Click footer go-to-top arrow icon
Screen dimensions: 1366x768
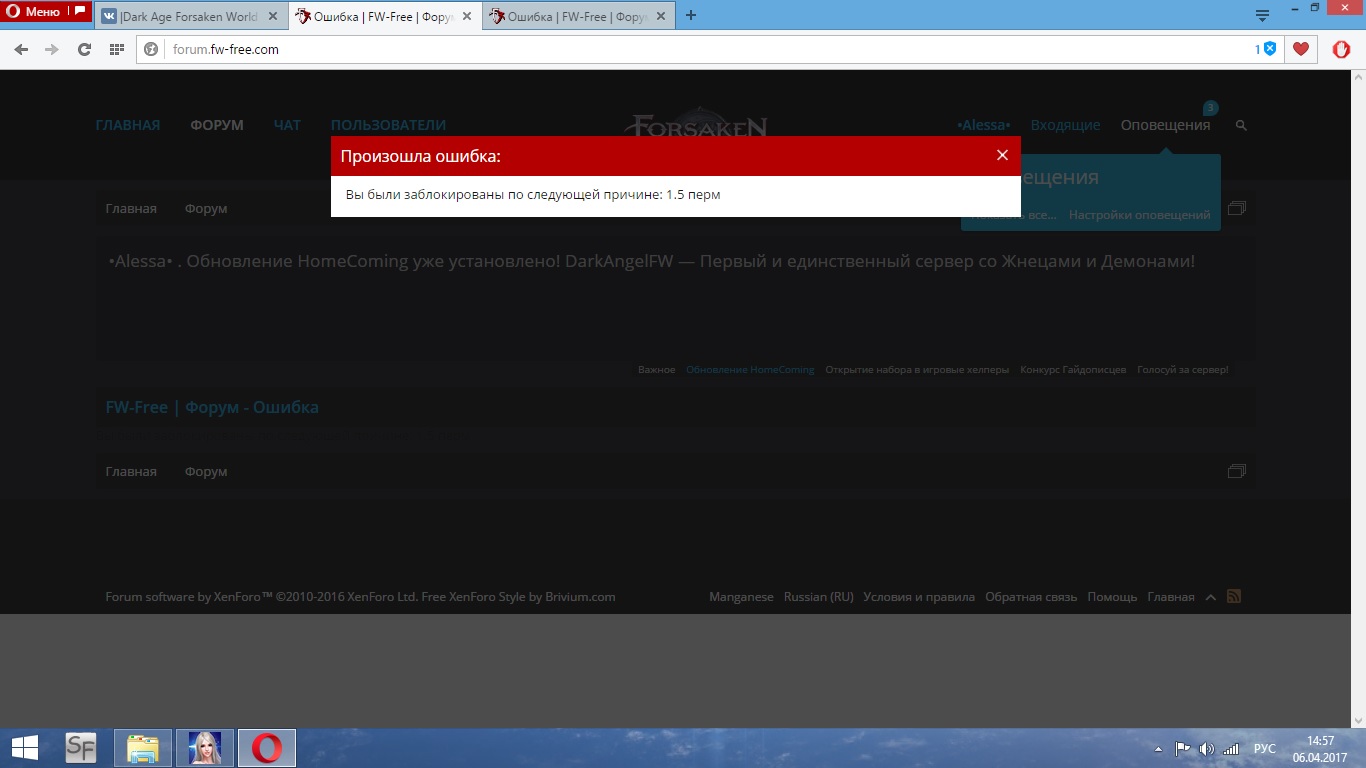(1211, 597)
